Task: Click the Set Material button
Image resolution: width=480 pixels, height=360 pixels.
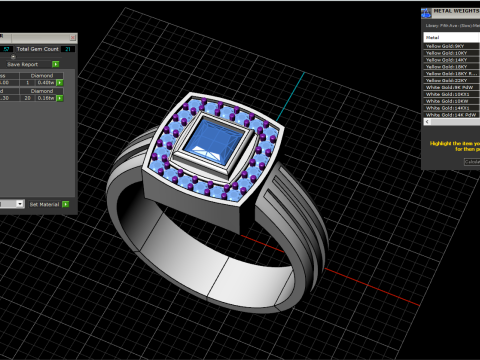Action: 44,204
